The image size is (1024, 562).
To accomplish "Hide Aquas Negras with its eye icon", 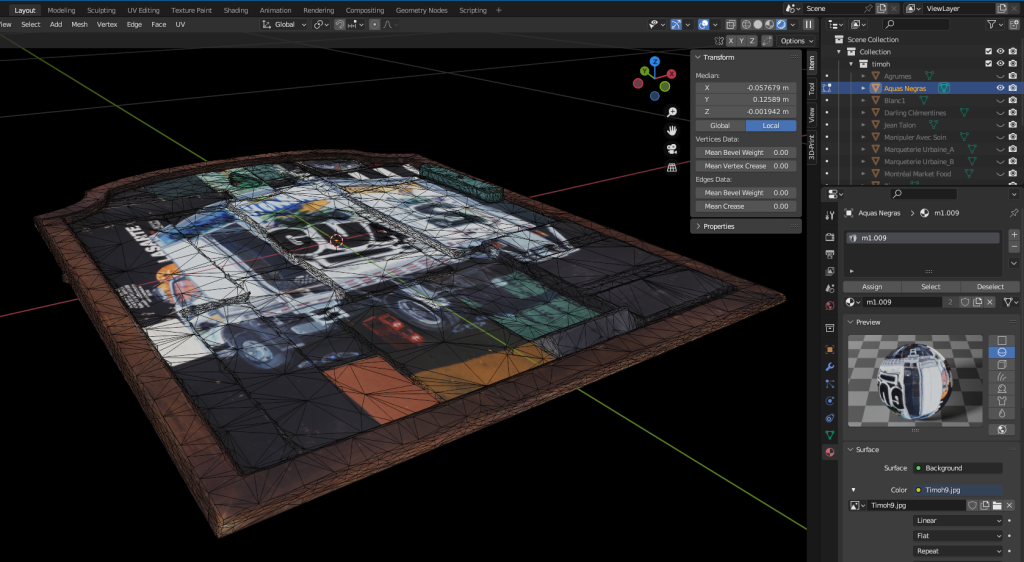I will (1000, 88).
